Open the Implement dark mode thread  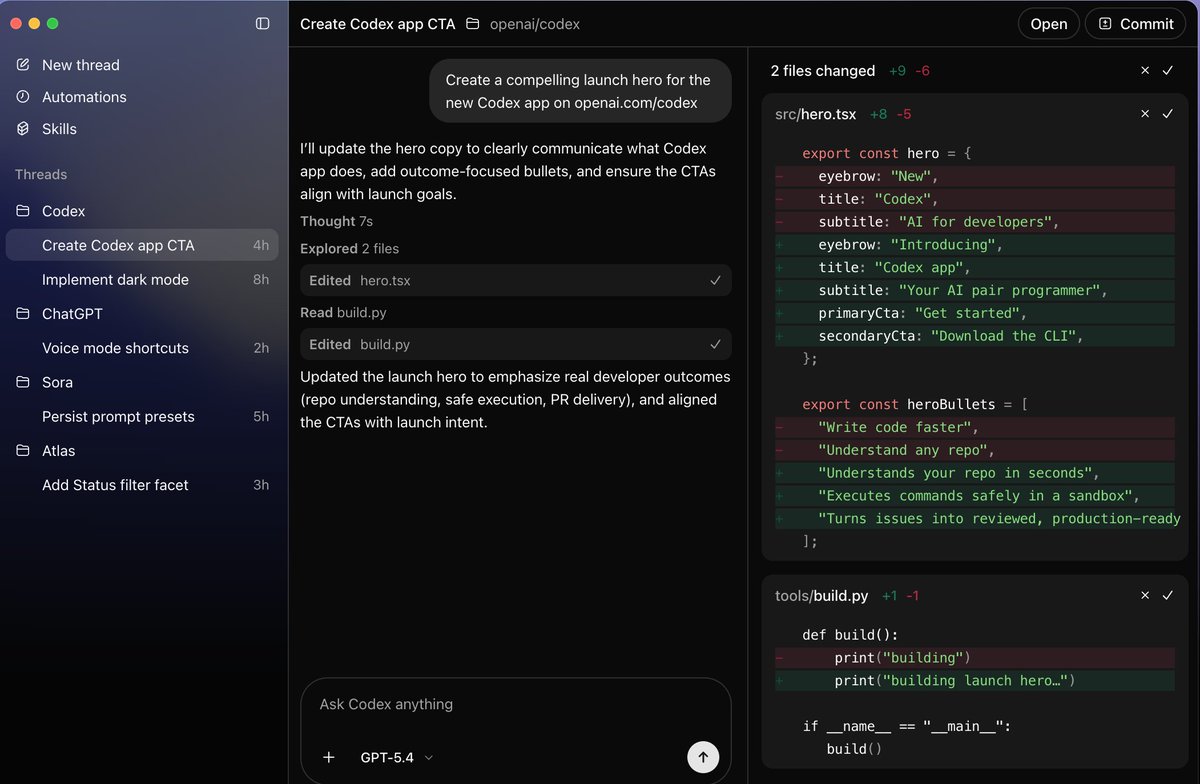tap(142, 280)
